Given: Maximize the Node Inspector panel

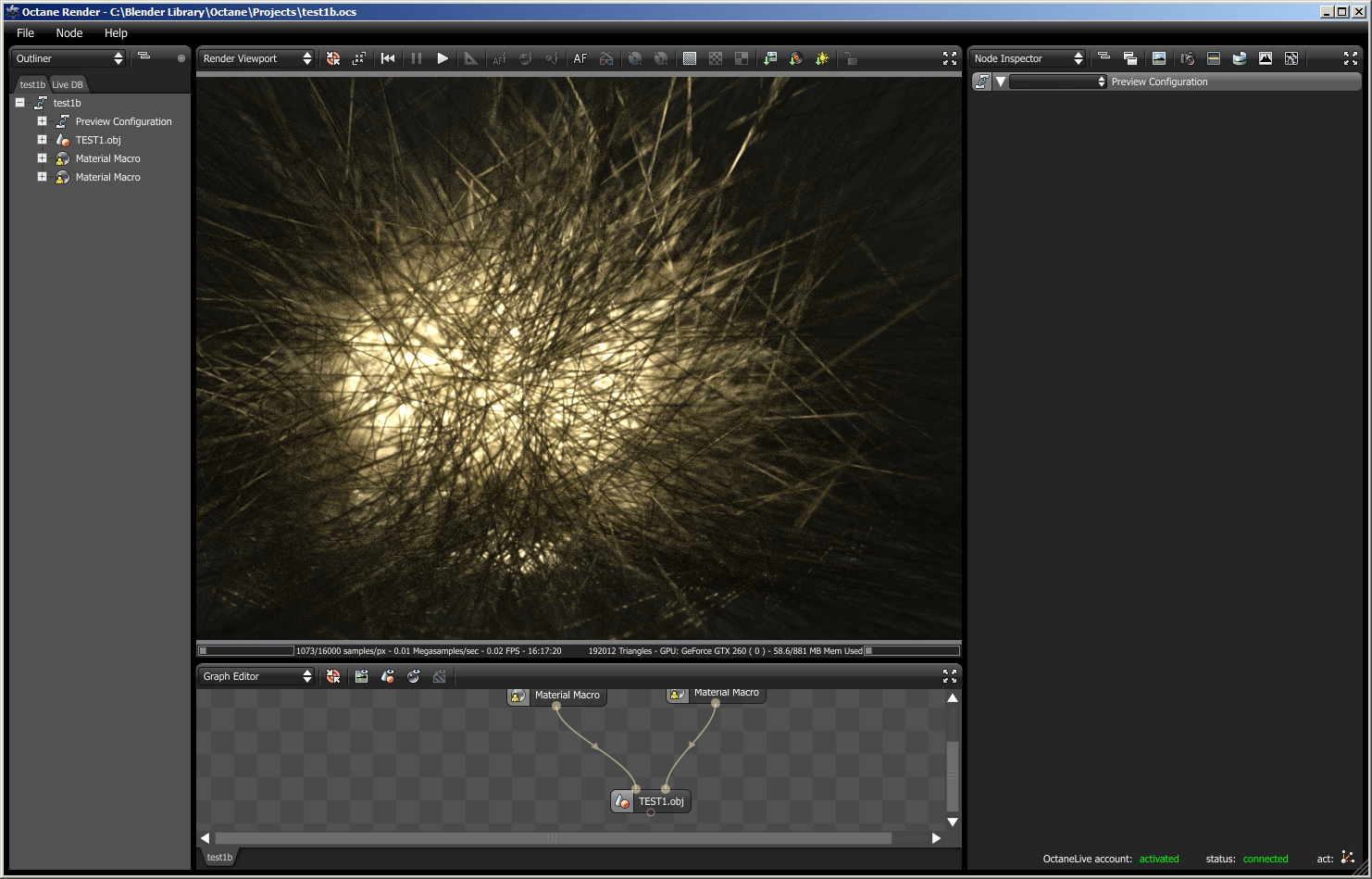Looking at the screenshot, I should tap(1351, 58).
